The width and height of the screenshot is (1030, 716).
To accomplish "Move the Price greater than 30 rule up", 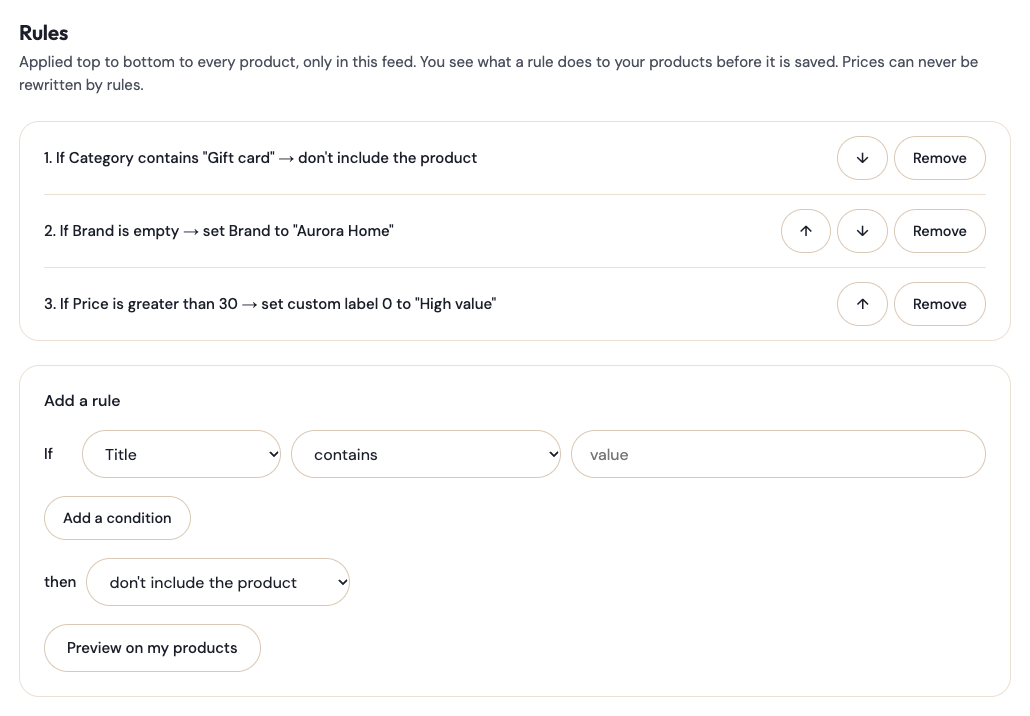I will pyautogui.click(x=862, y=303).
